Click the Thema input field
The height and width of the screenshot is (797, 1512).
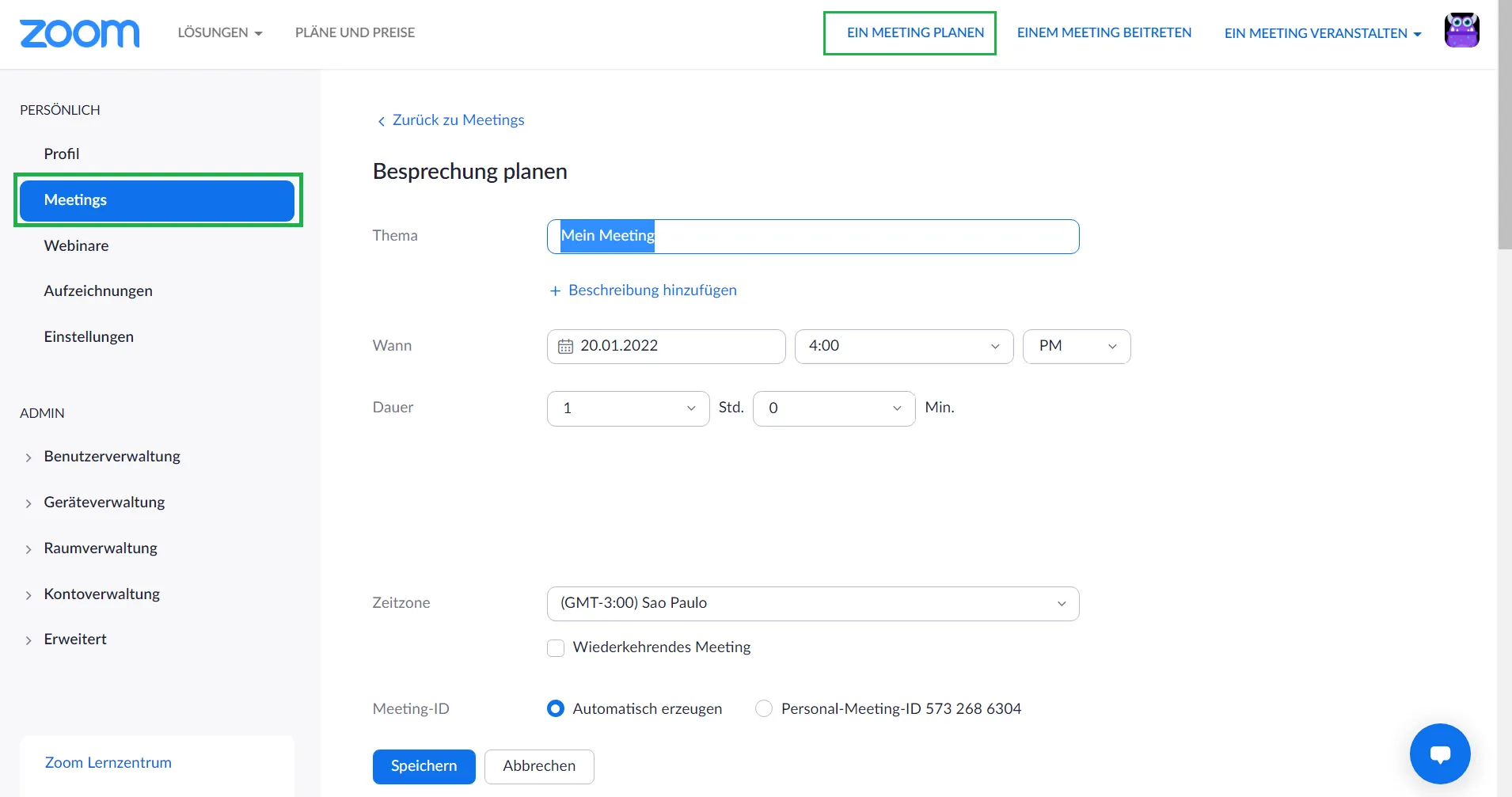[813, 237]
